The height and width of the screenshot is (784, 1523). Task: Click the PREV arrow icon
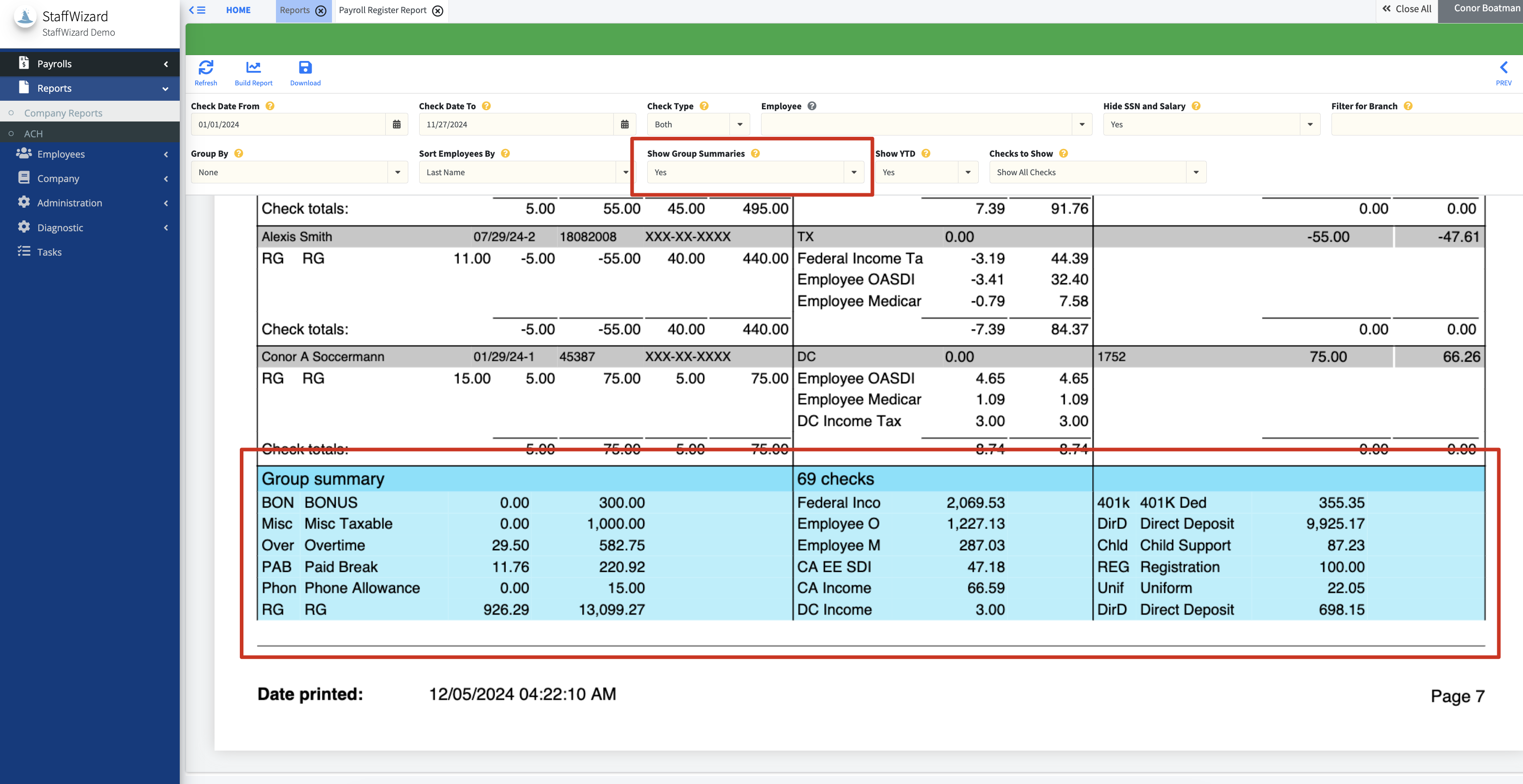[x=1504, y=67]
